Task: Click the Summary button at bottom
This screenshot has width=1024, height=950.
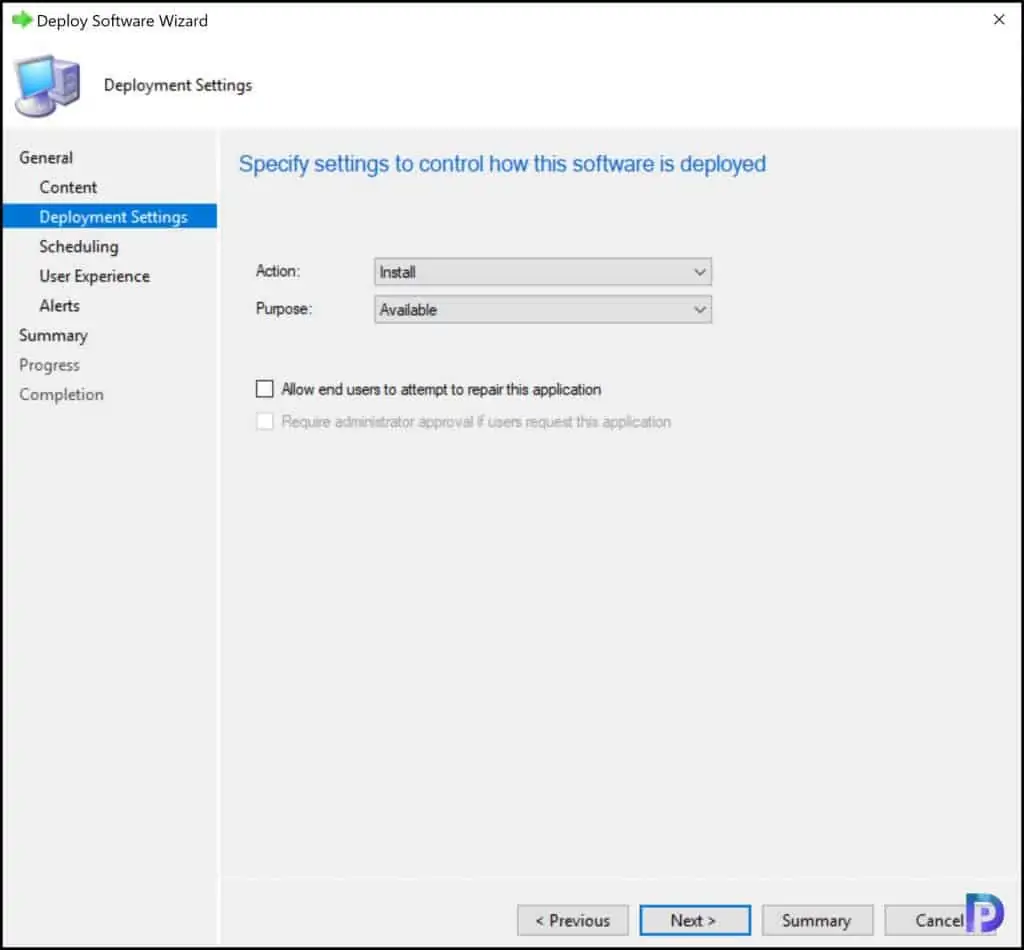Action: [817, 920]
